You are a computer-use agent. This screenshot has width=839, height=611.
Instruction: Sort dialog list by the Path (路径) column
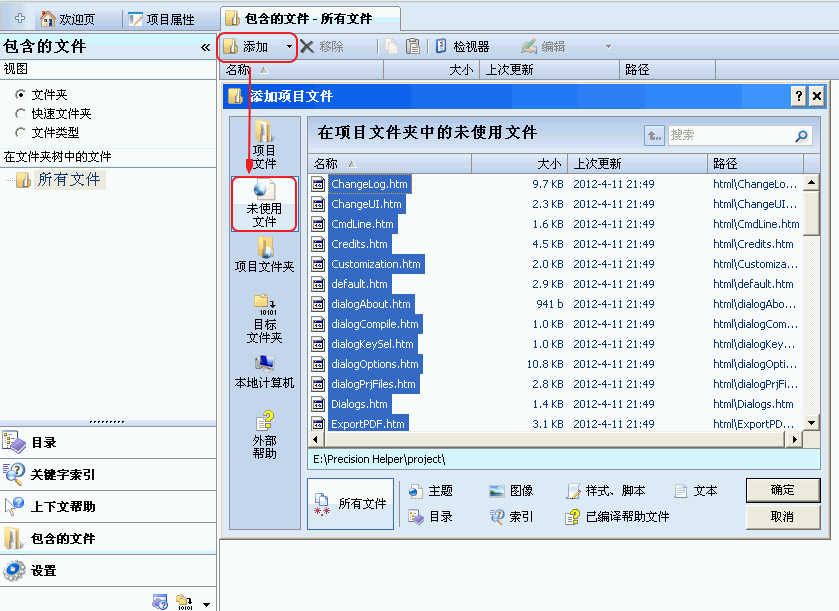pyautogui.click(x=755, y=164)
